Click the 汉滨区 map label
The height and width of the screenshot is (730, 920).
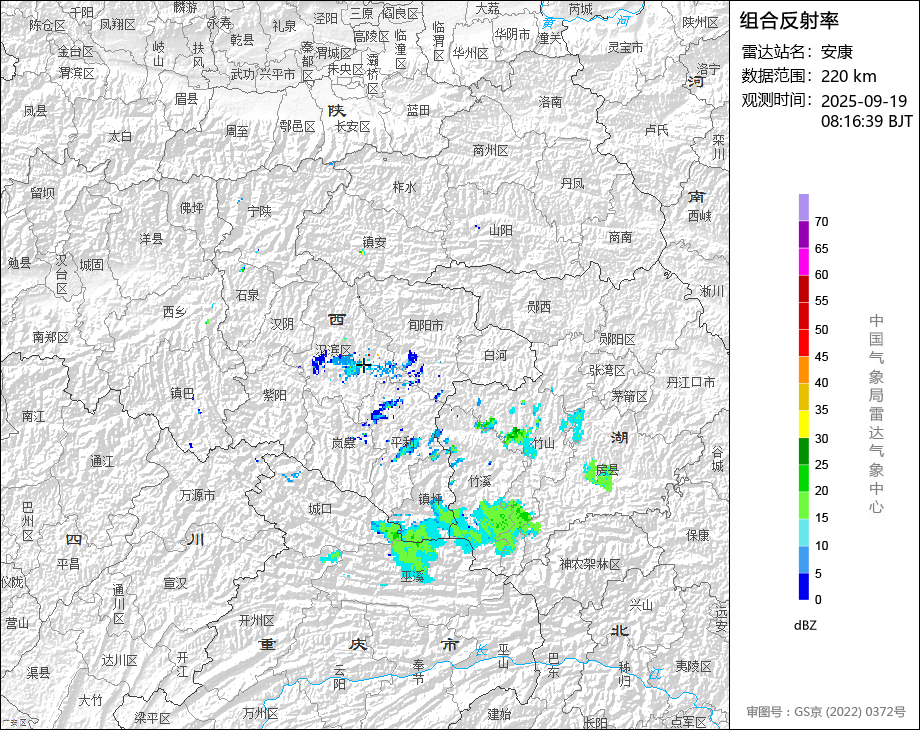333,350
